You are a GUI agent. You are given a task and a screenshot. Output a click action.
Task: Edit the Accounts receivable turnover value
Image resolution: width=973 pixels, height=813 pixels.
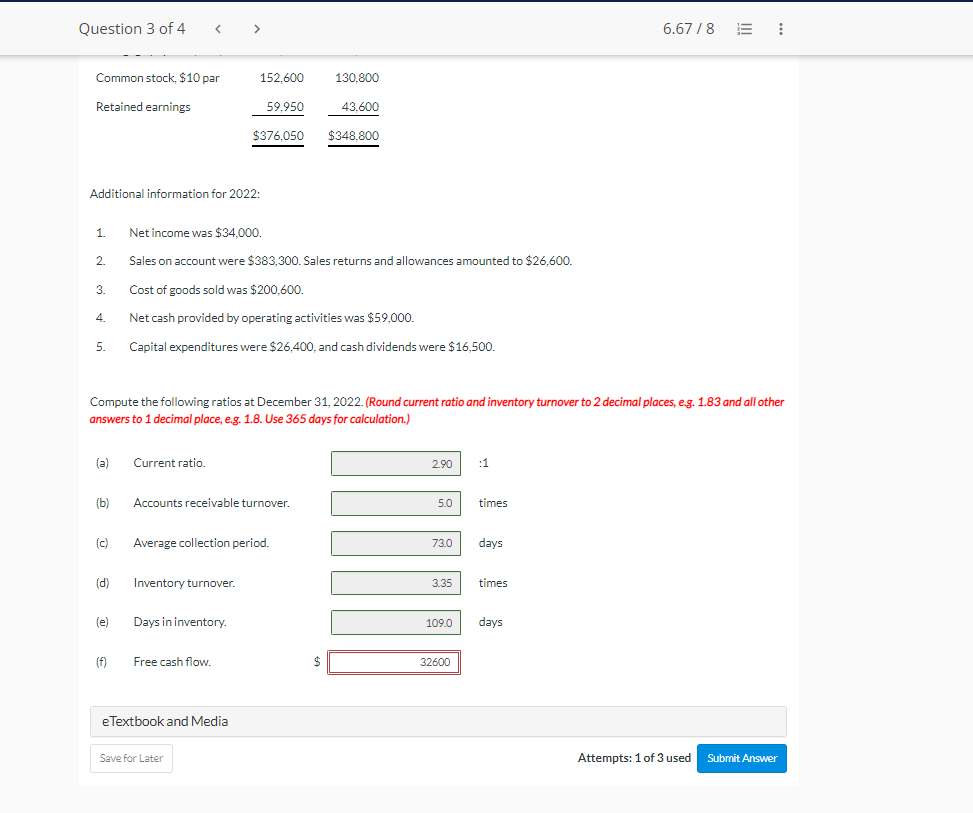pyautogui.click(x=395, y=503)
